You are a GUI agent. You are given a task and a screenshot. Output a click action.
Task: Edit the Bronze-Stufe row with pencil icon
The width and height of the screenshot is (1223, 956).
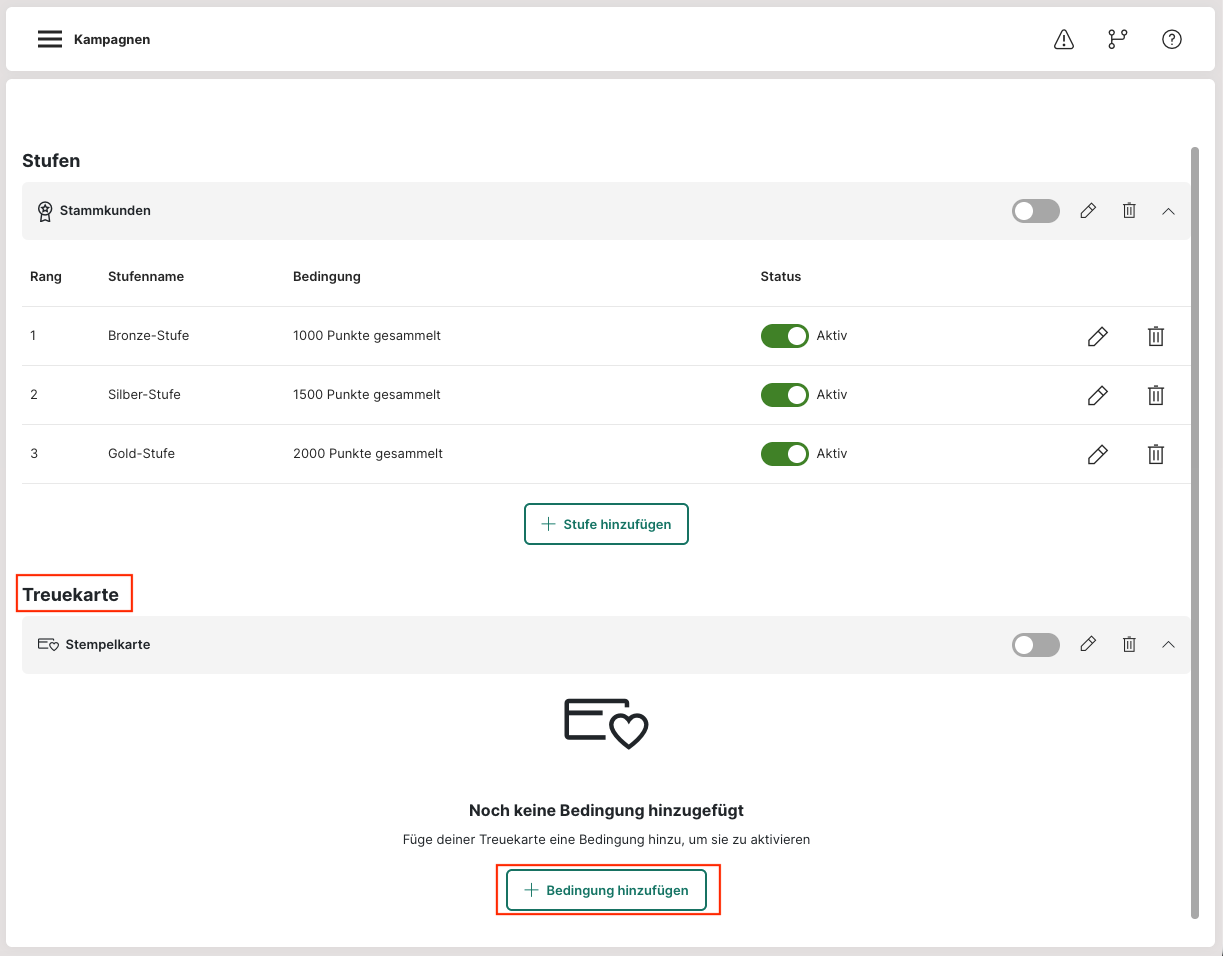(1097, 337)
